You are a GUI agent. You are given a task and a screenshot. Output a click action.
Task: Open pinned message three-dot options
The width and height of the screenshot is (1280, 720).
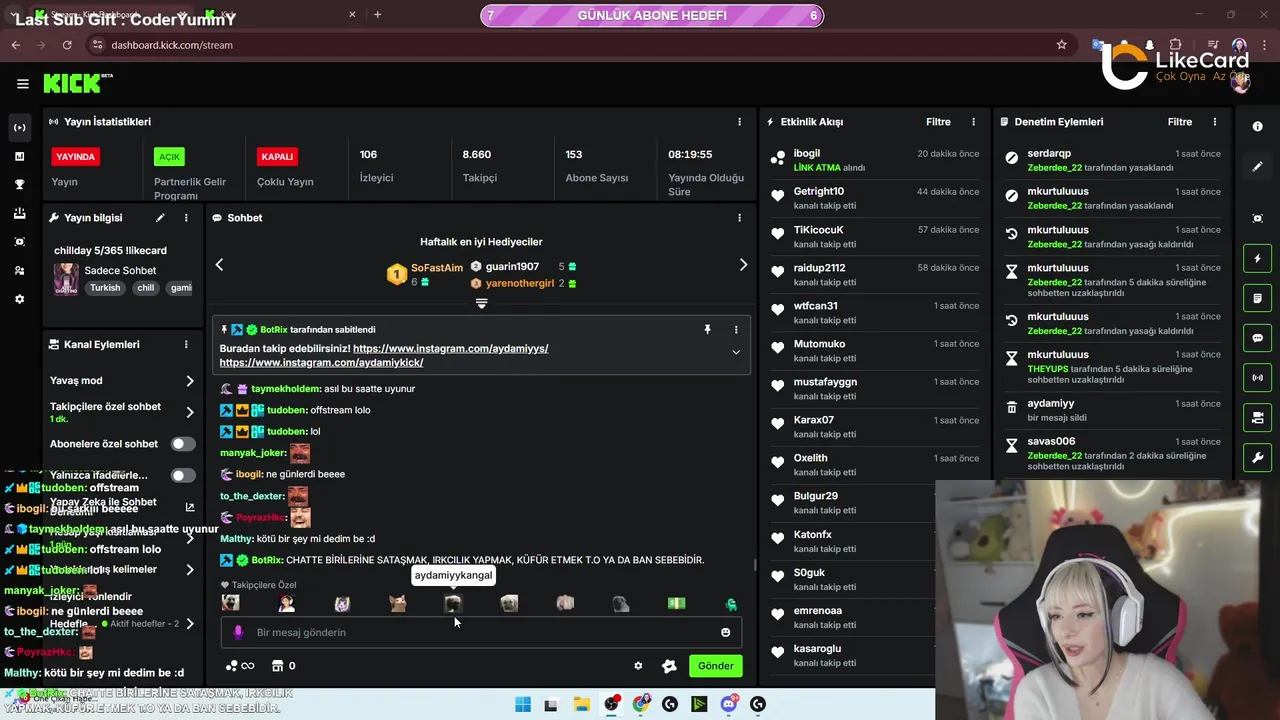point(736,329)
